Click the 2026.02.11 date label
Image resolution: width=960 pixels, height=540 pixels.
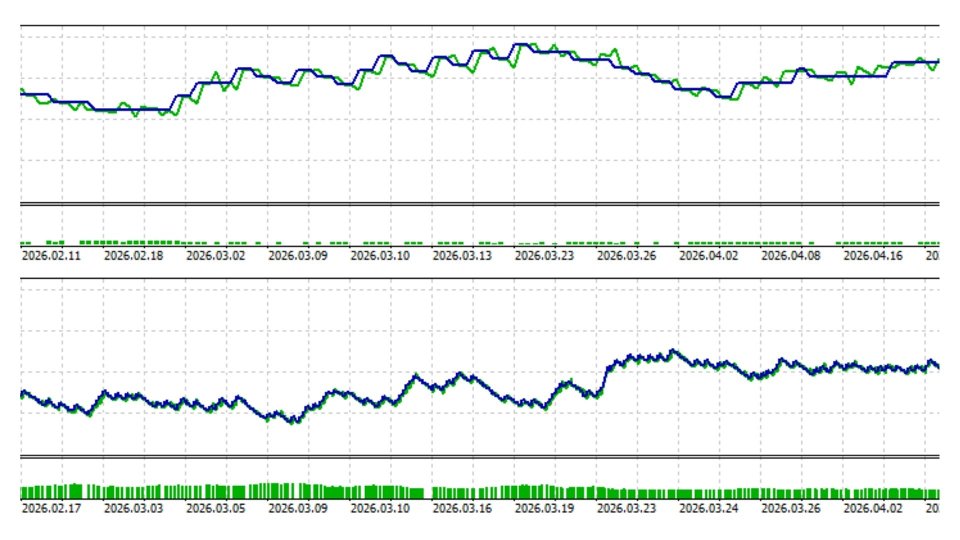pos(51,255)
